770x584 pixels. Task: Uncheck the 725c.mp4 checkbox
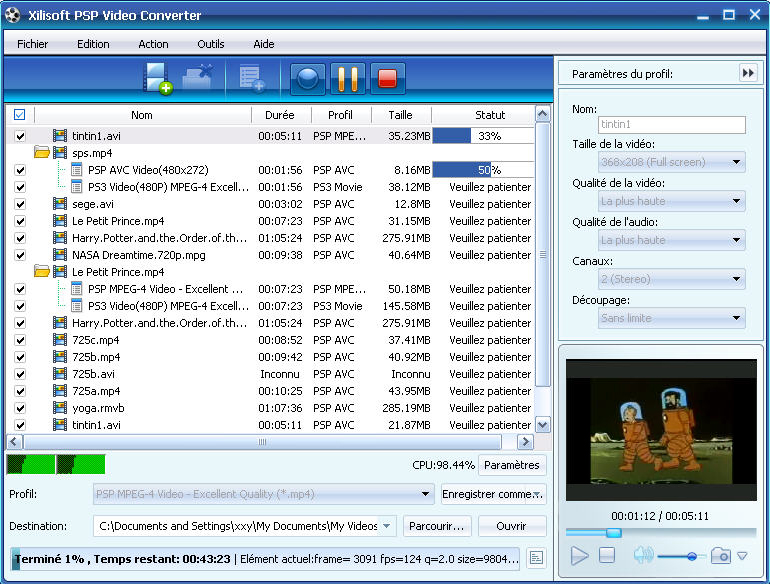point(20,340)
